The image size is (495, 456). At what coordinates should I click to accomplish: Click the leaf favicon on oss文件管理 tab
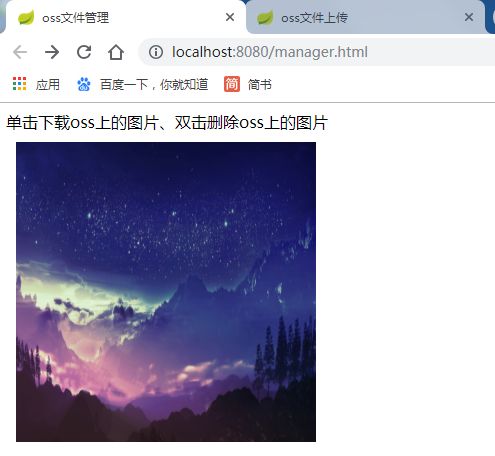coord(26,17)
